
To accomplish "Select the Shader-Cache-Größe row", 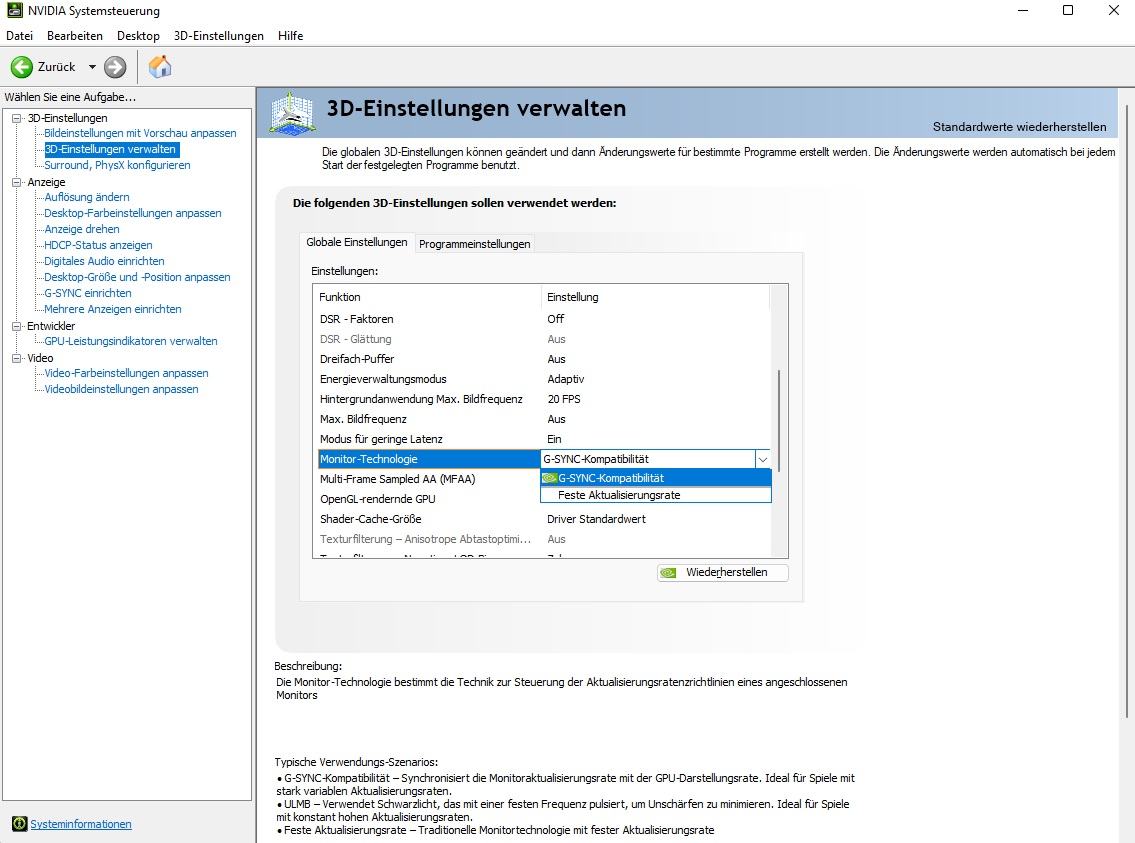I will point(544,519).
